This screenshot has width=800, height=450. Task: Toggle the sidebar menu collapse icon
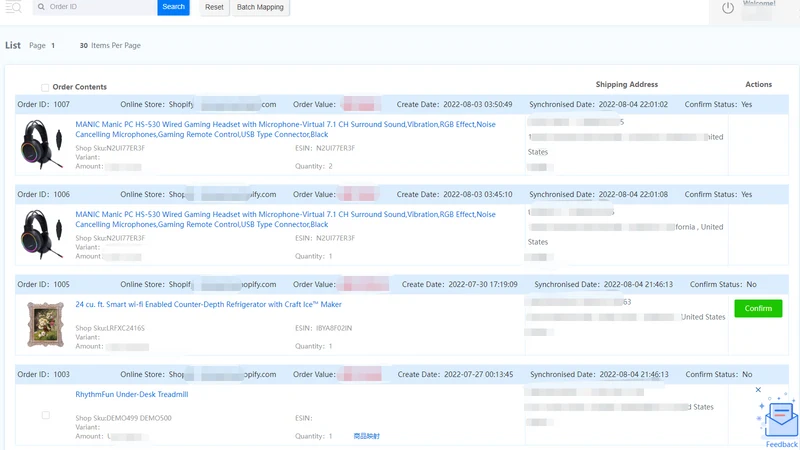13,7
